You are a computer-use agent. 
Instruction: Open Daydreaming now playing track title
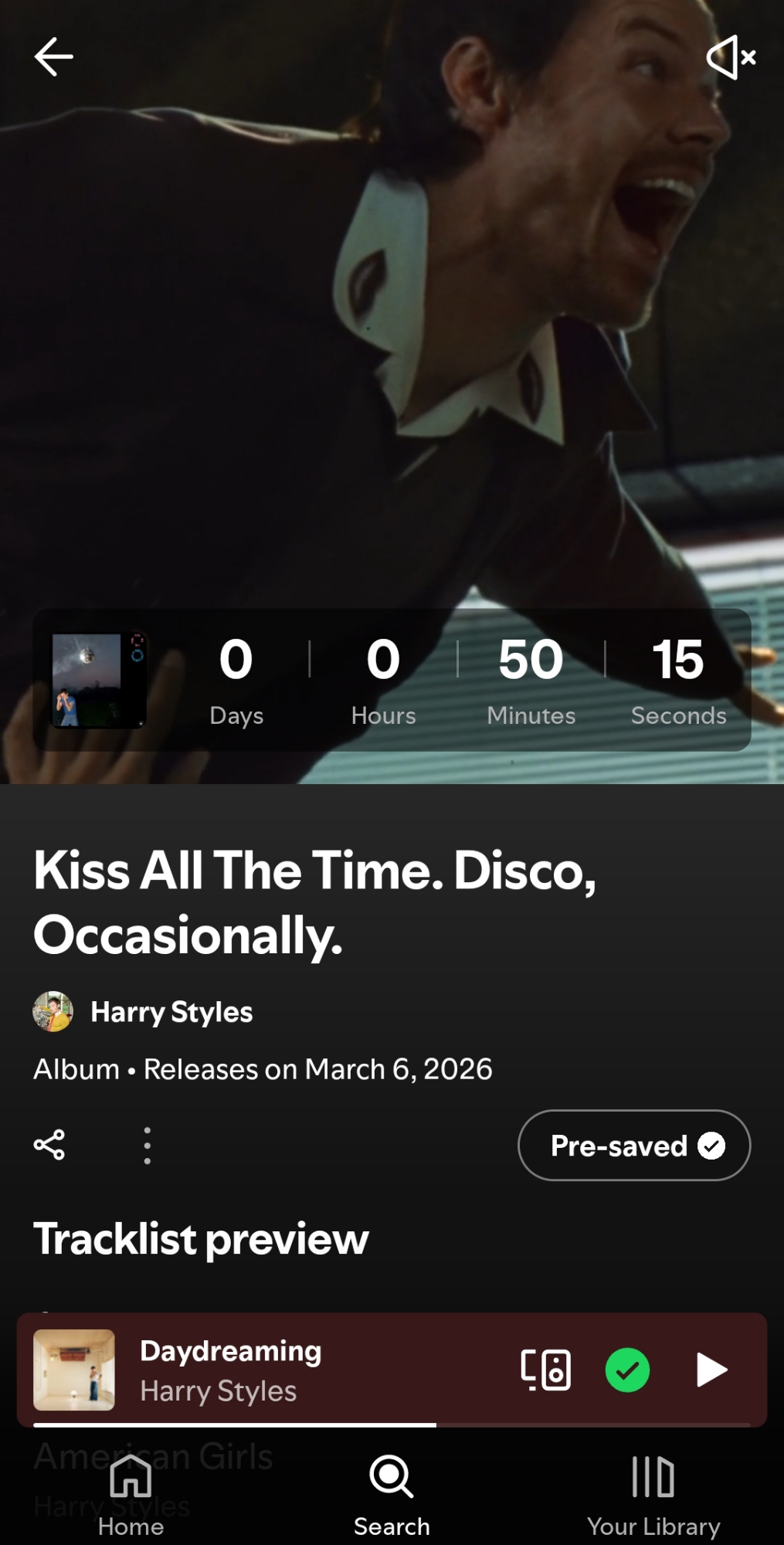point(230,1351)
